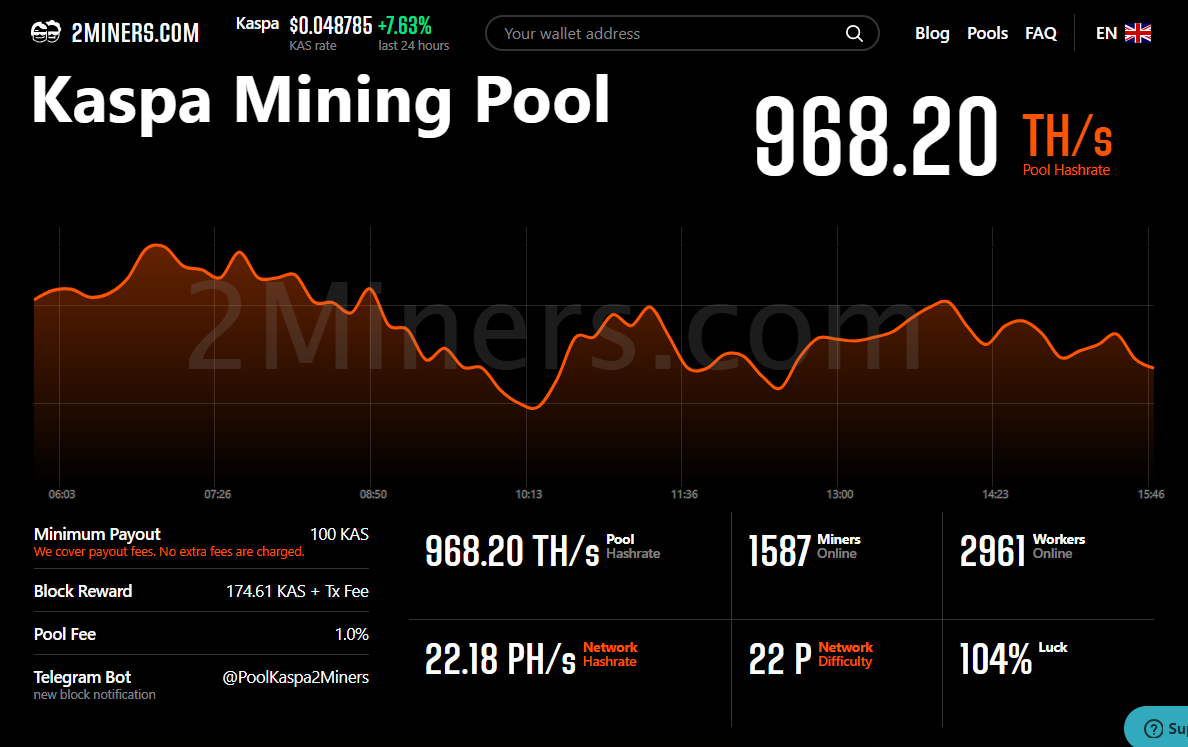Click the wallet address search field
Screen dimensions: 1188x747
(x=682, y=33)
